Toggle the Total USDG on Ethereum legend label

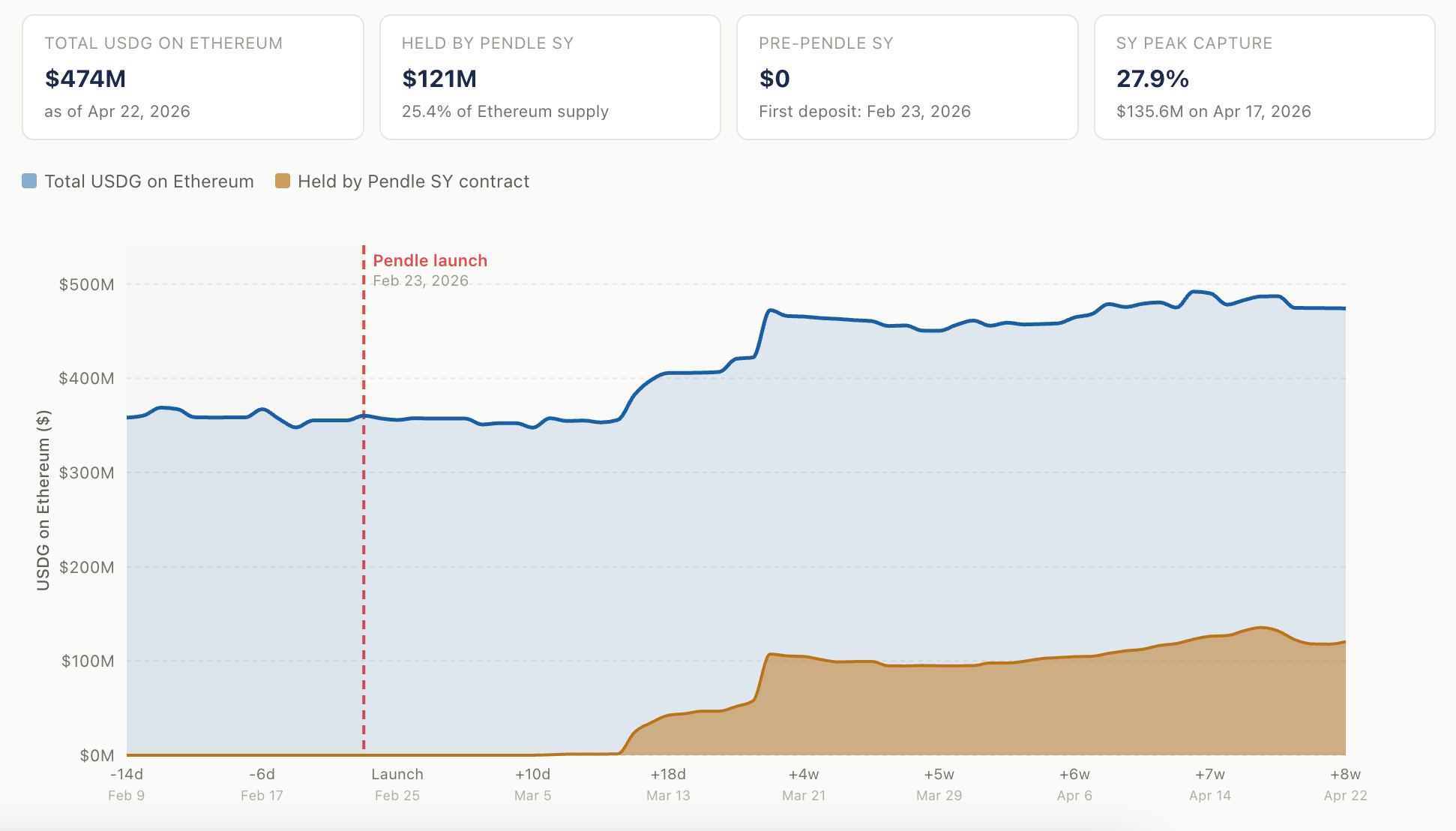(149, 181)
